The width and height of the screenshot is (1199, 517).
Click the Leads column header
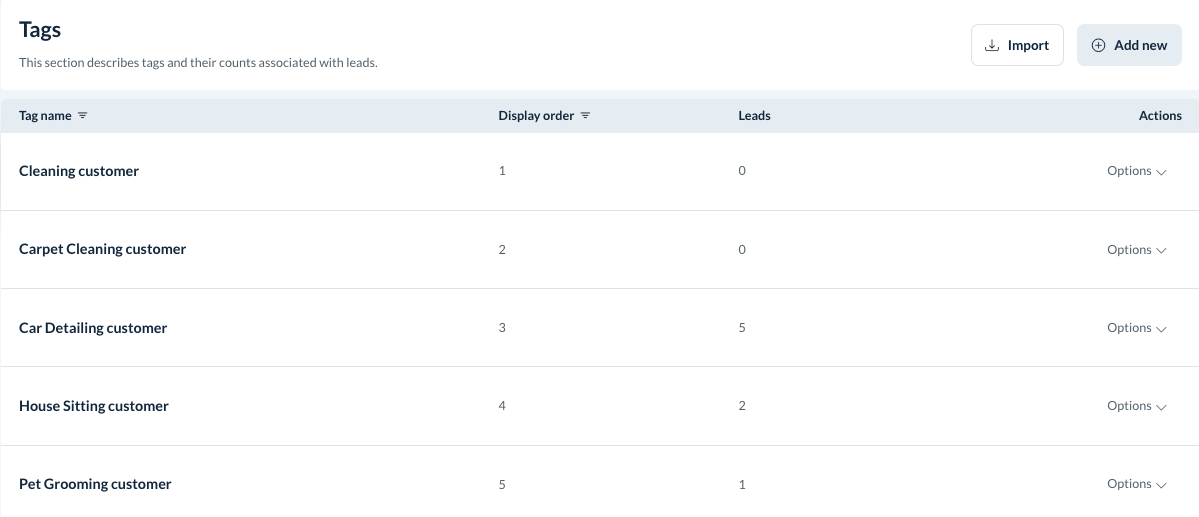click(x=754, y=116)
